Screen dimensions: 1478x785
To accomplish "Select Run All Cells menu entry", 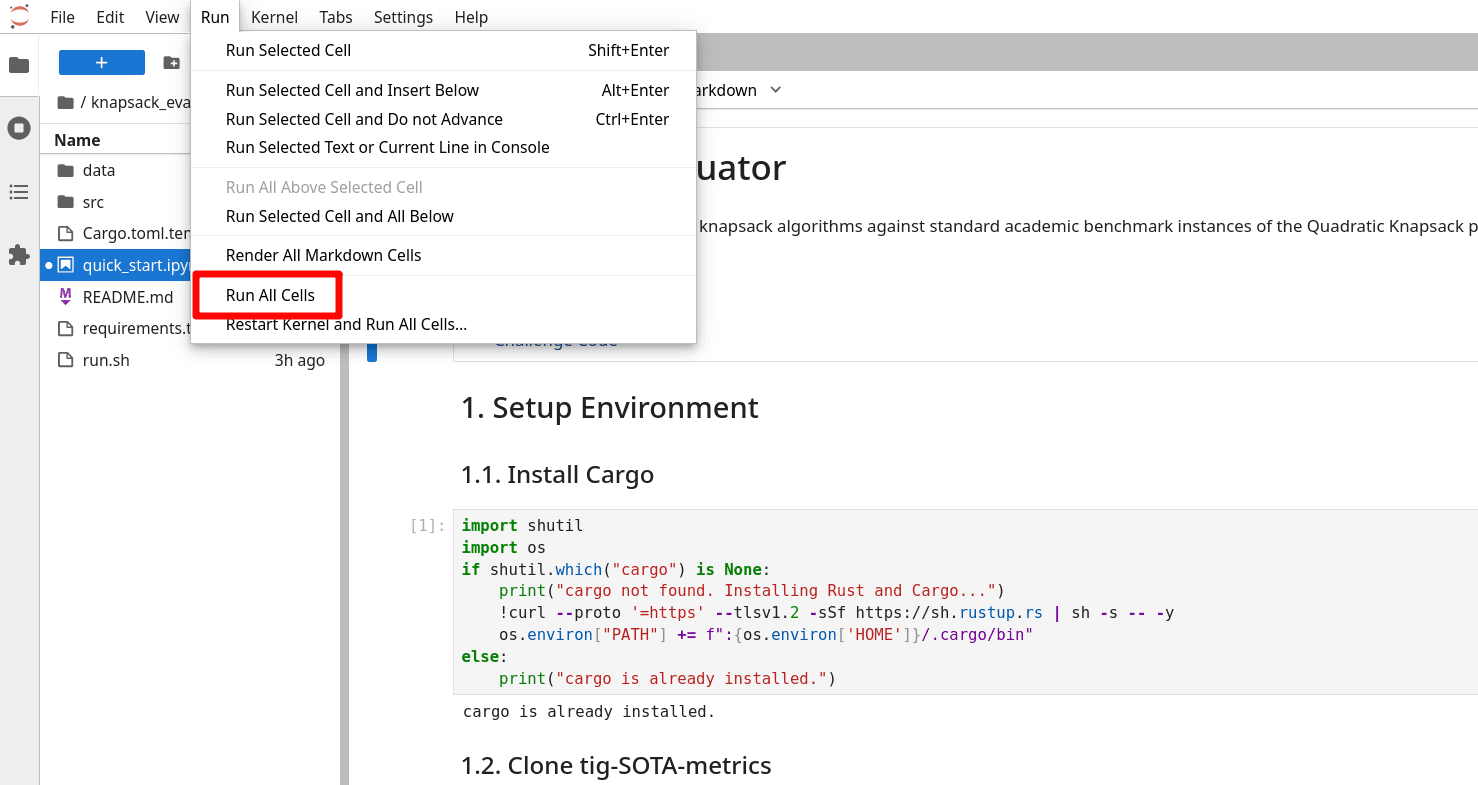I will pos(270,295).
